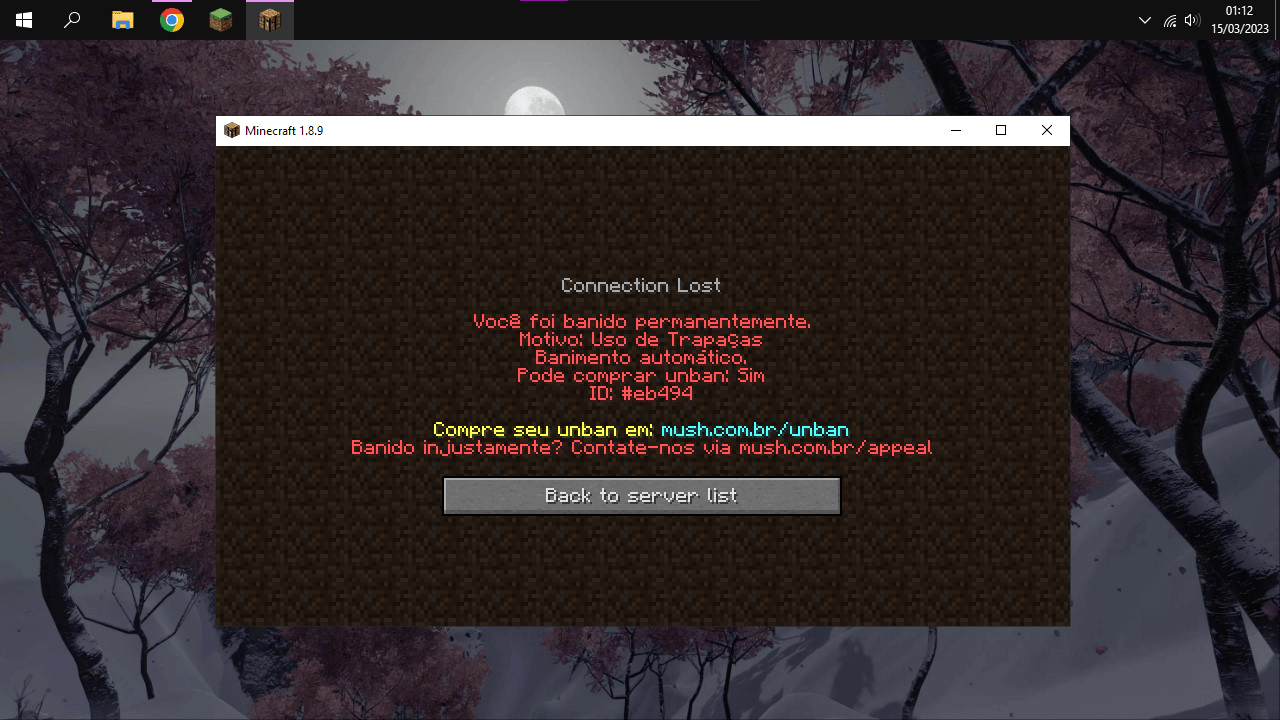Viewport: 1280px width, 720px height.
Task: Open the Minecraft Launcher grass block icon
Action: (220, 20)
